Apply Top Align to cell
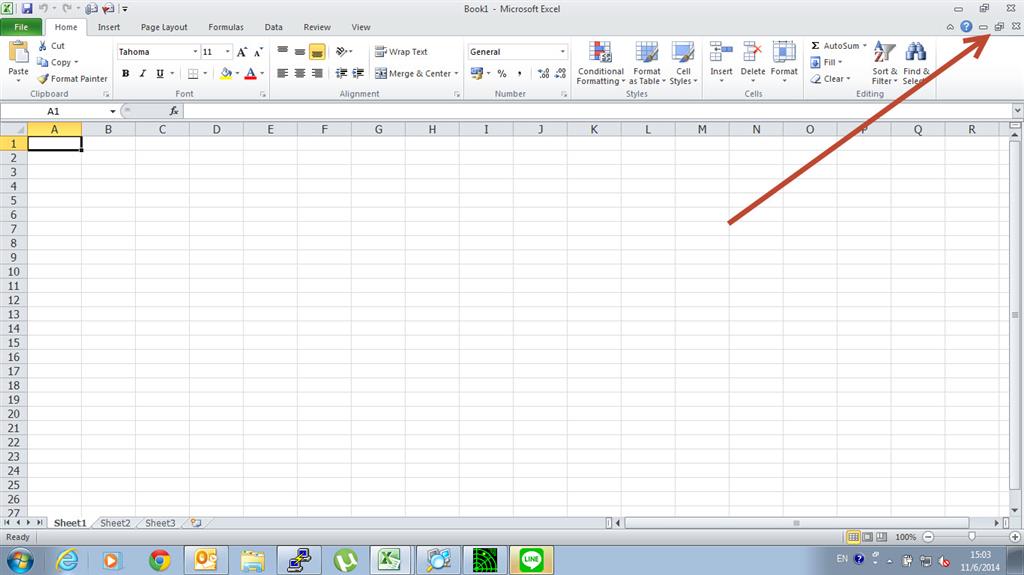1024x575 pixels. tap(283, 51)
